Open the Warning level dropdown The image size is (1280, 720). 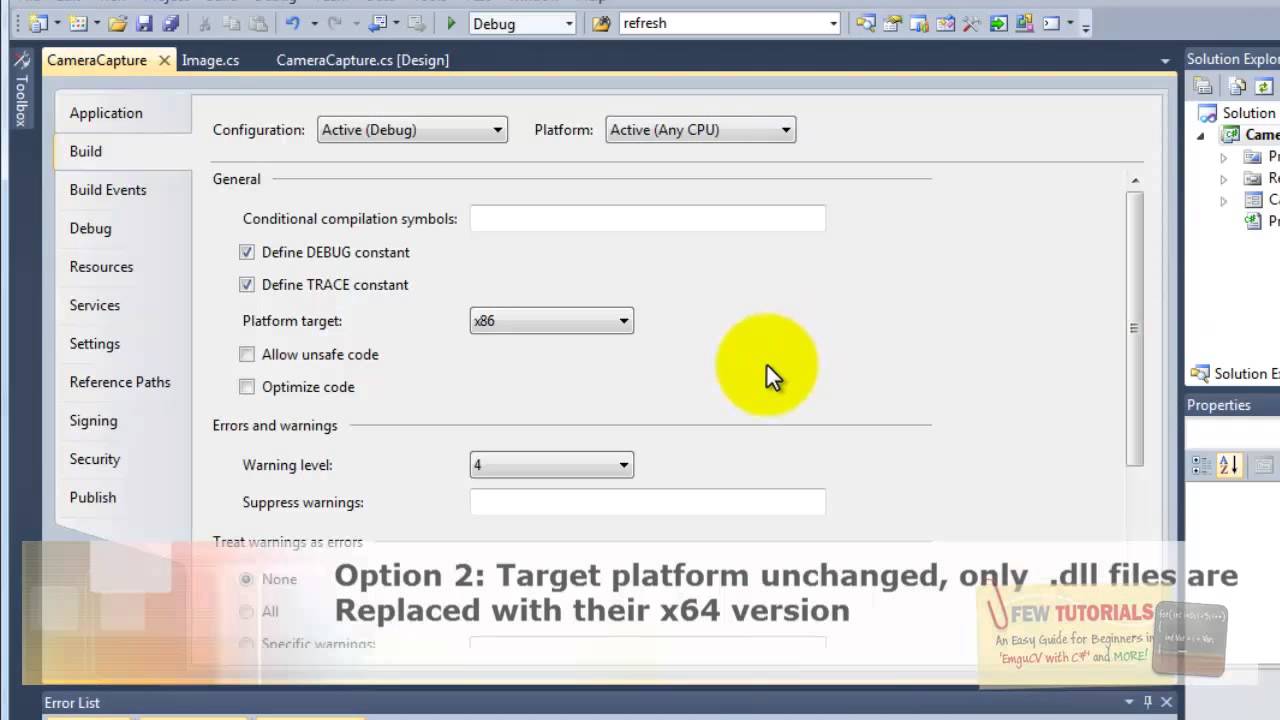[551, 465]
